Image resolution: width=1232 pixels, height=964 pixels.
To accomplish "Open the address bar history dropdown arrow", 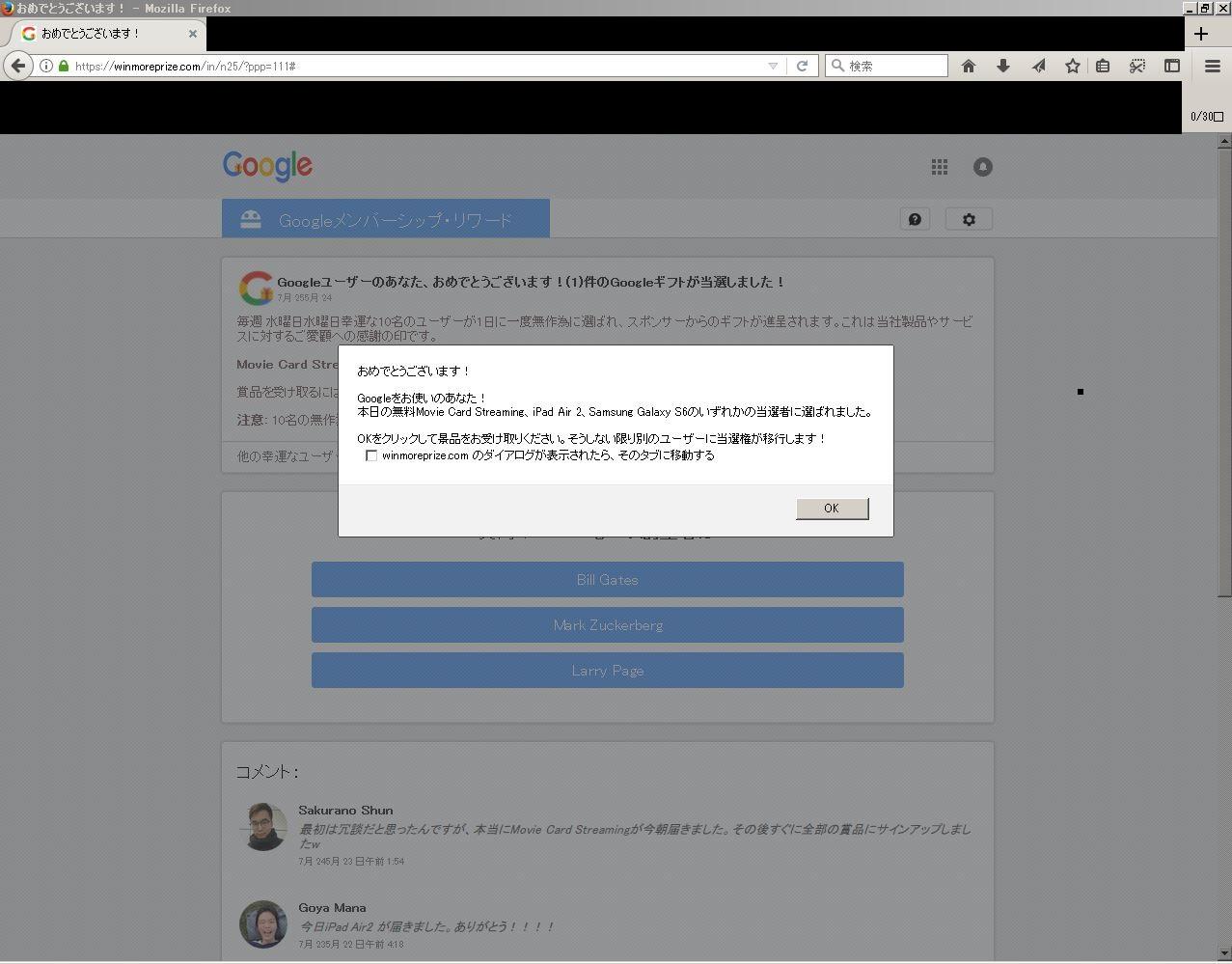I will (x=773, y=66).
